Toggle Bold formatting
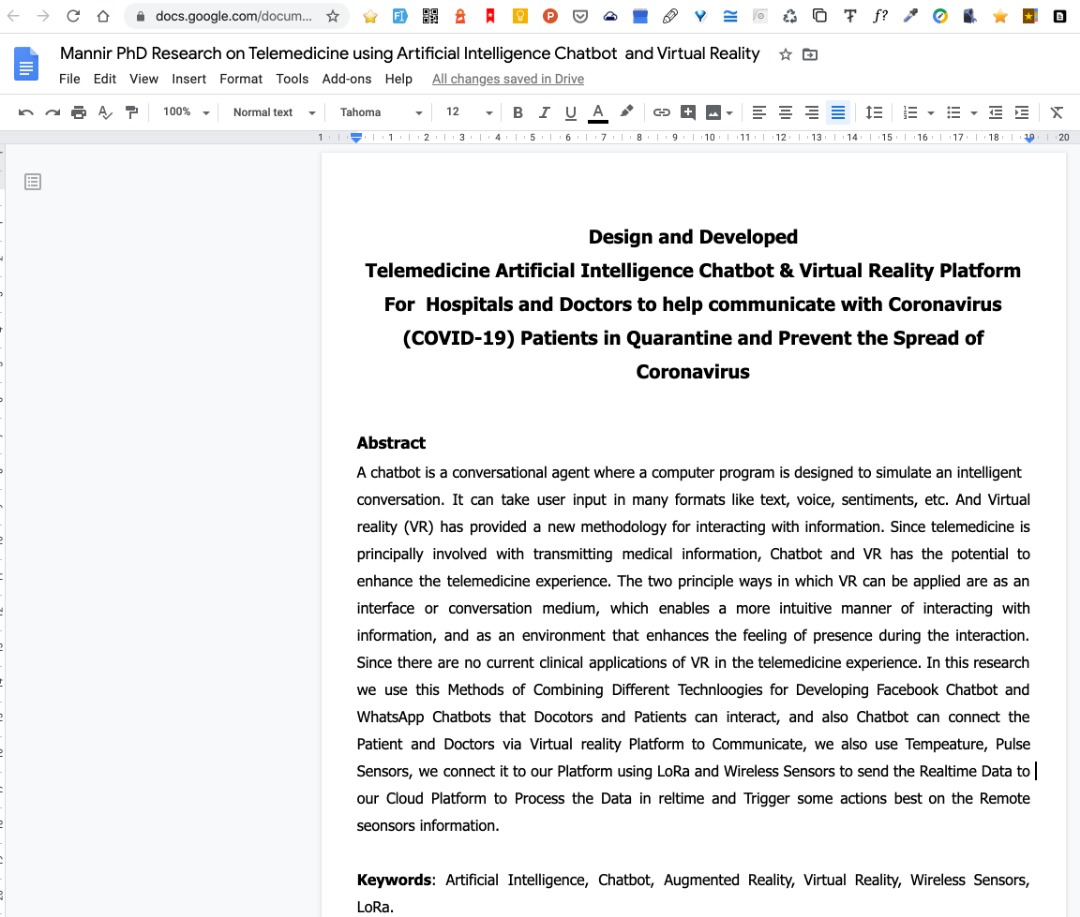 click(518, 112)
